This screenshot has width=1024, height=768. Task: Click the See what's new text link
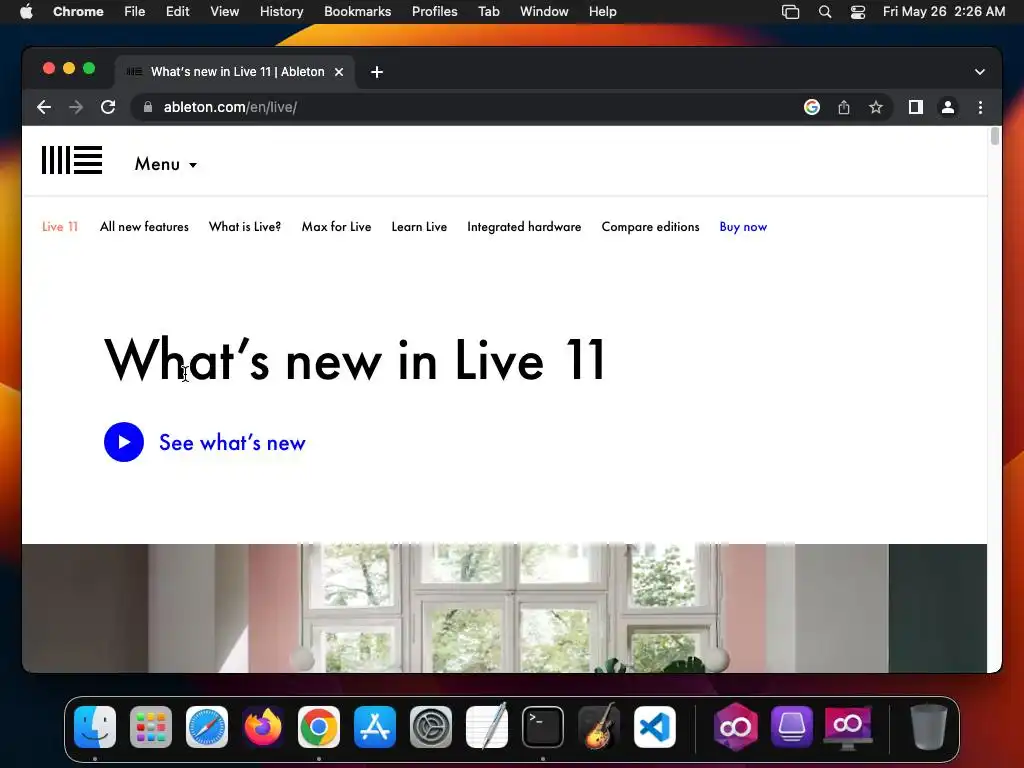(x=232, y=443)
